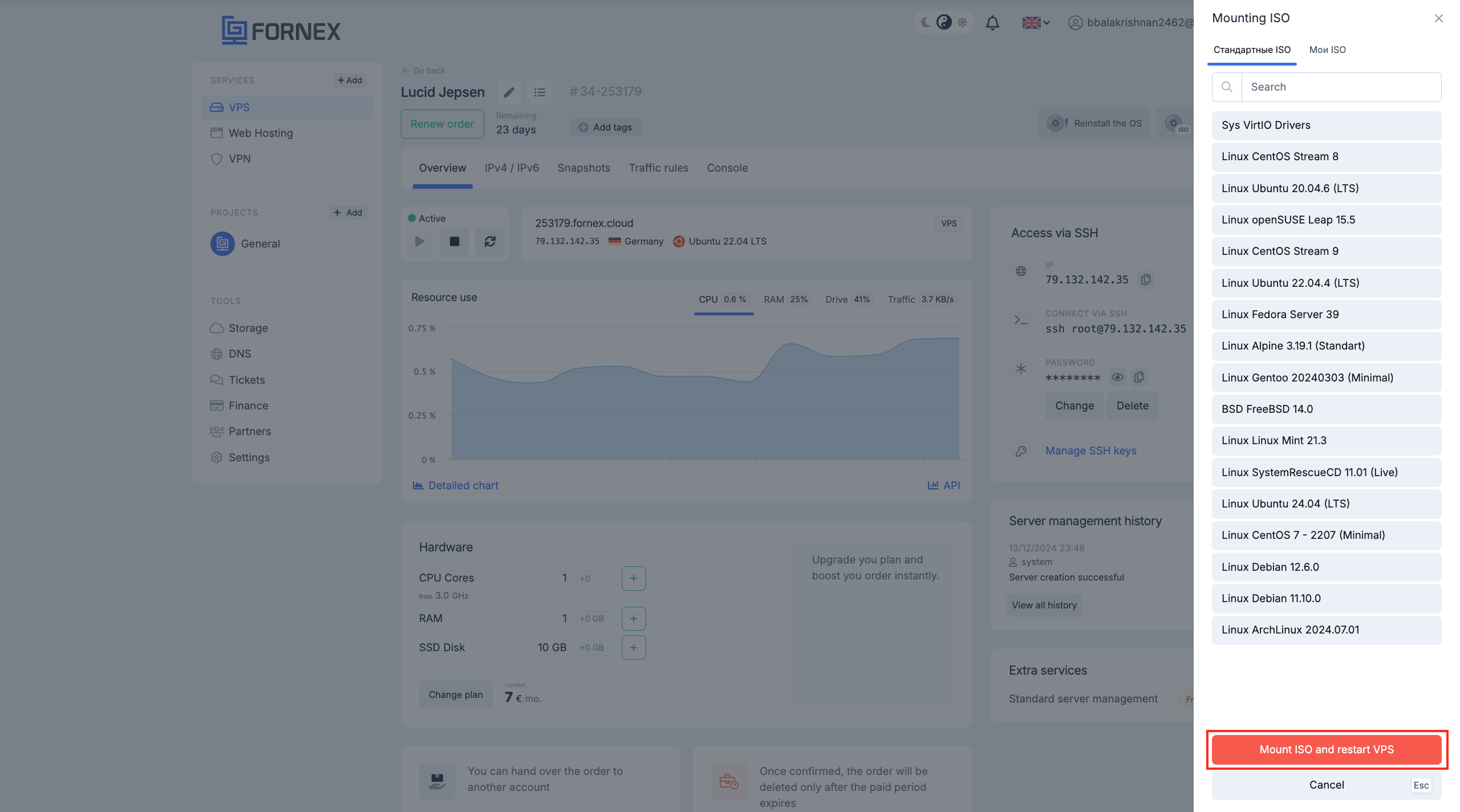Image resolution: width=1460 pixels, height=812 pixels.
Task: Select light mode sun icon
Action: click(x=963, y=22)
